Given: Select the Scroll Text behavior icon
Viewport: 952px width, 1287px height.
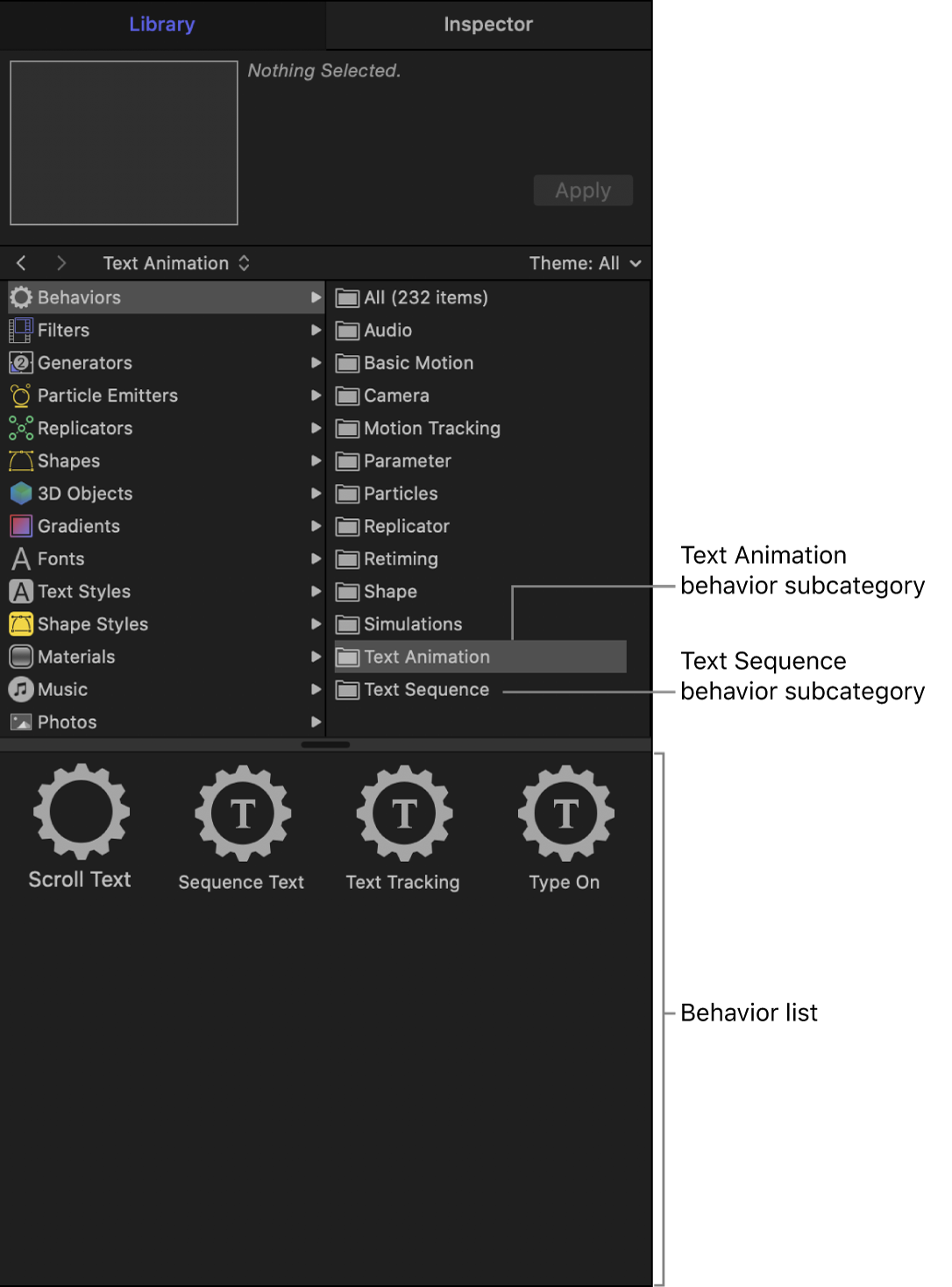Looking at the screenshot, I should click(x=80, y=812).
